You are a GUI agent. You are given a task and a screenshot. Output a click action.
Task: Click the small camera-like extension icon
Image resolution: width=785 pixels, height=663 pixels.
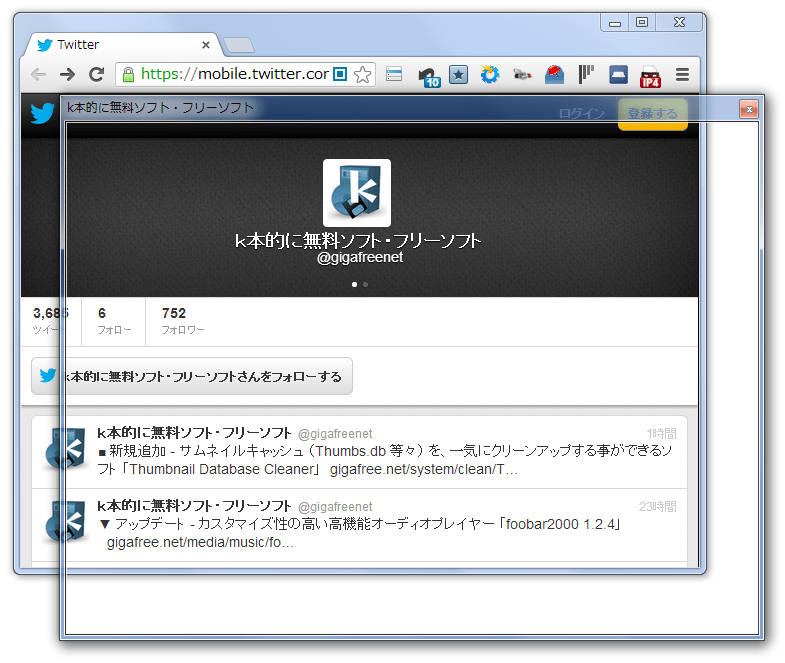pos(522,75)
